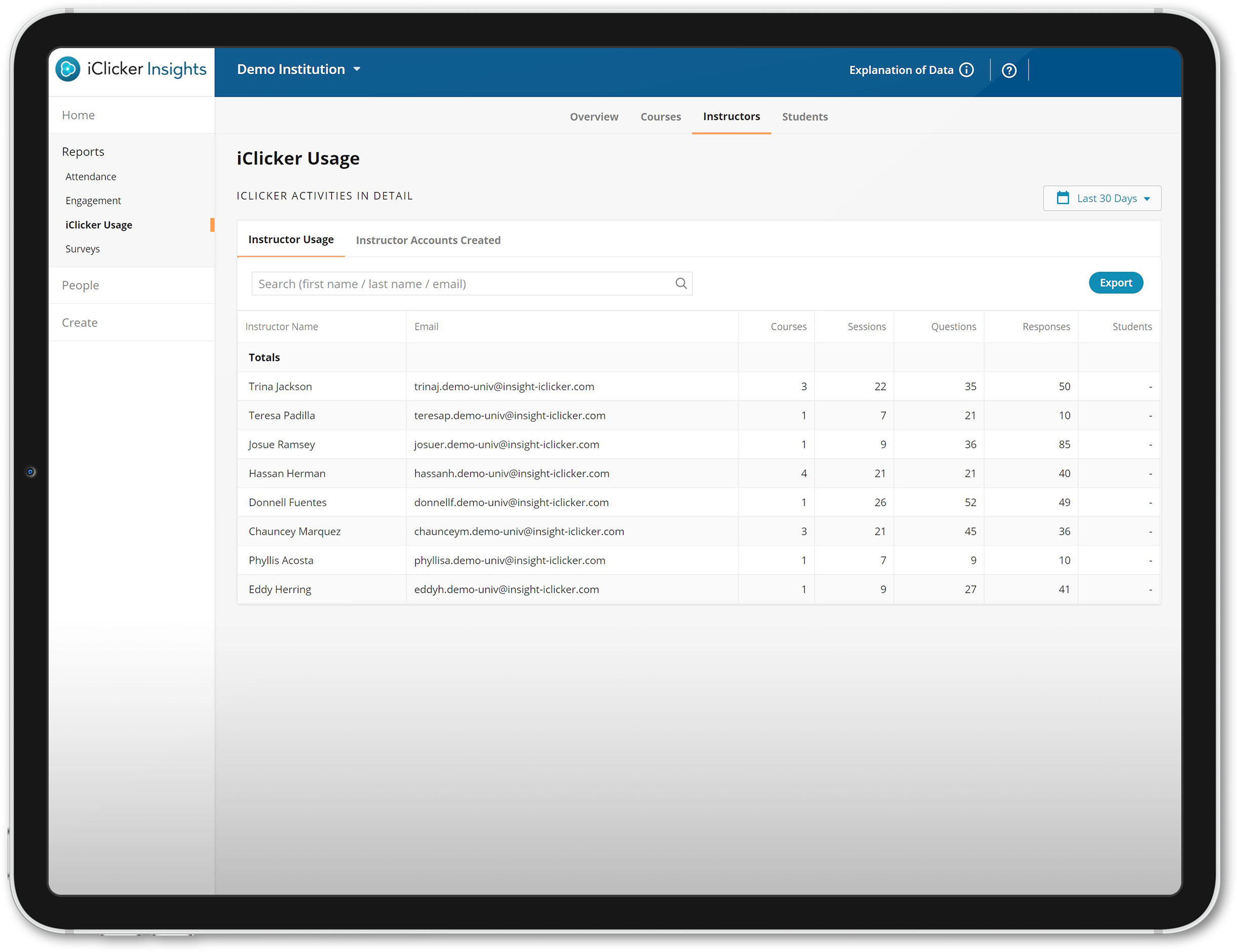Open the Surveys report
This screenshot has height=952, width=1237.
[82, 249]
